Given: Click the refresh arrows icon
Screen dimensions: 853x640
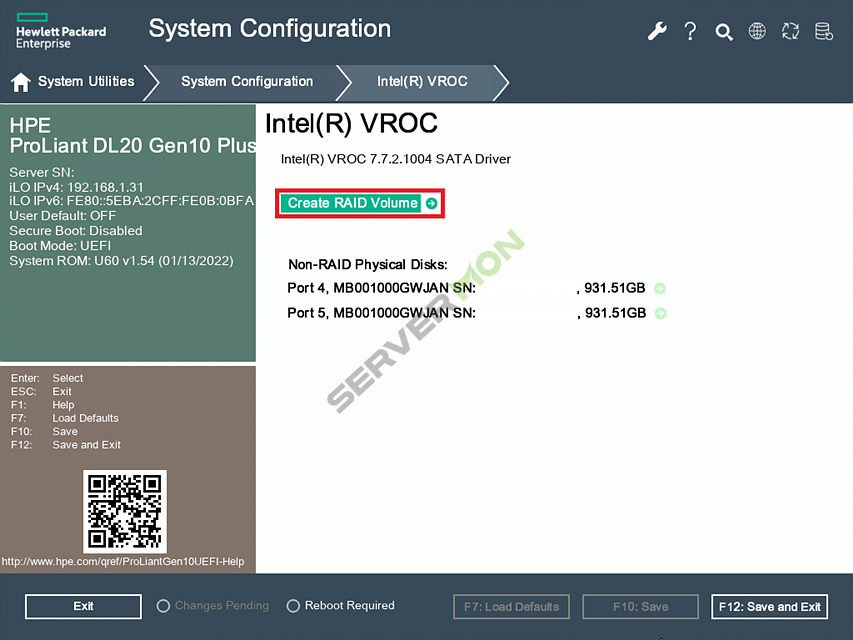Looking at the screenshot, I should point(790,31).
